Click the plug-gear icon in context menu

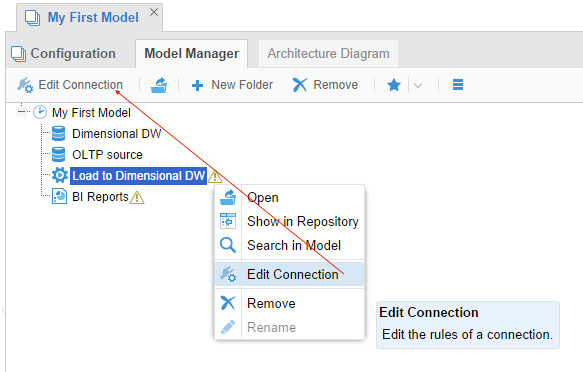click(228, 274)
